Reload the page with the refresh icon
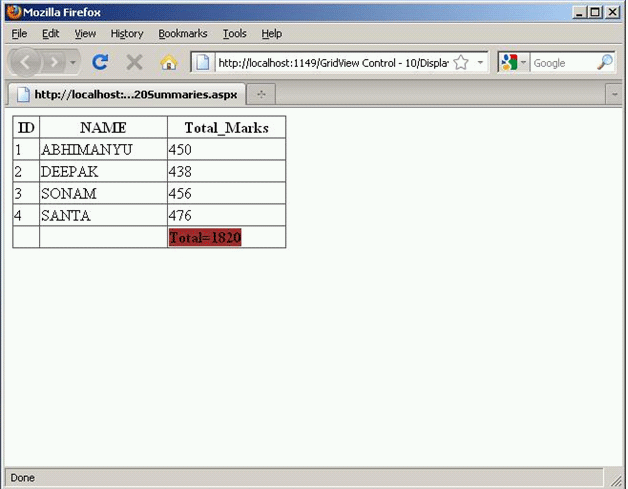The image size is (628, 489). tap(100, 62)
